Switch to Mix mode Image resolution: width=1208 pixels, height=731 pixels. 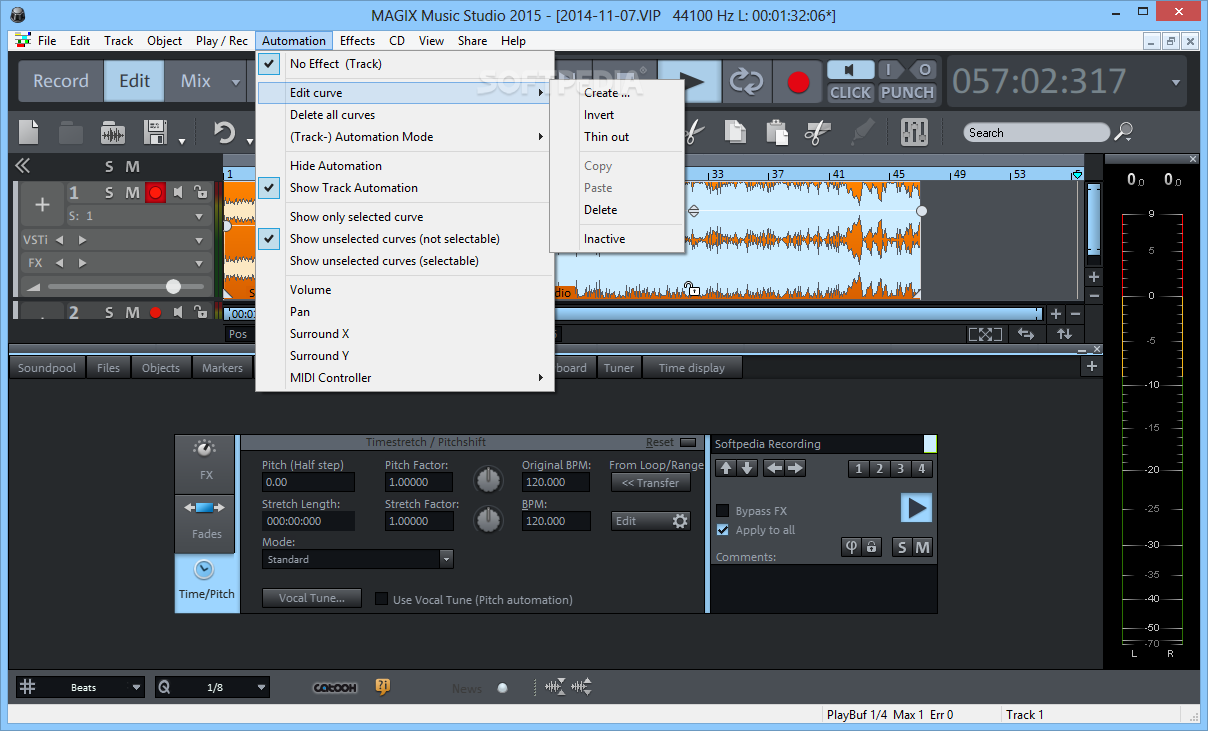196,81
